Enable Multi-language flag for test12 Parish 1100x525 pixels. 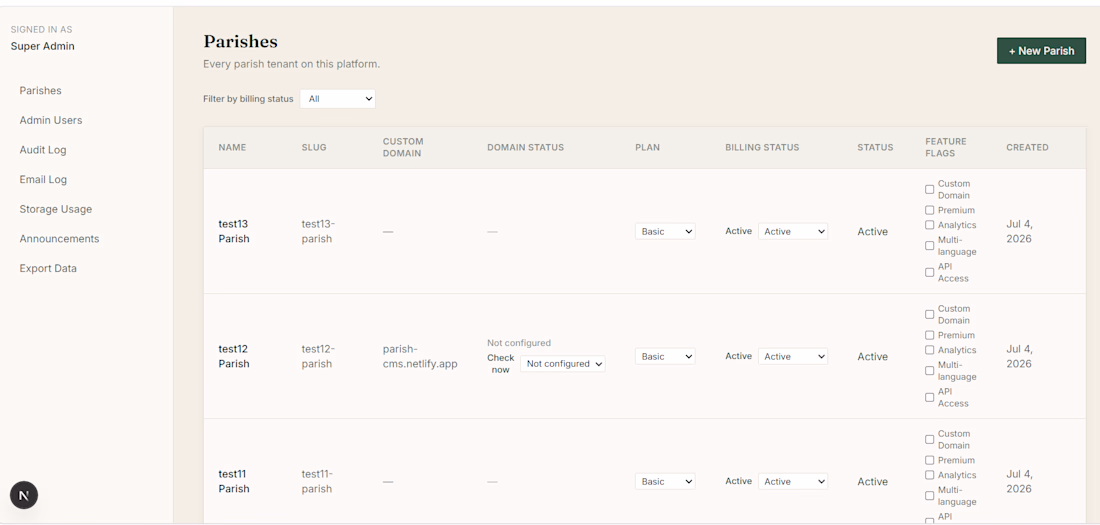pyautogui.click(x=930, y=371)
